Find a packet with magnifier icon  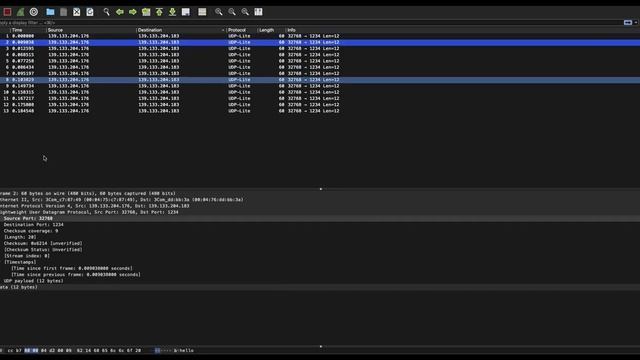tap(106, 12)
